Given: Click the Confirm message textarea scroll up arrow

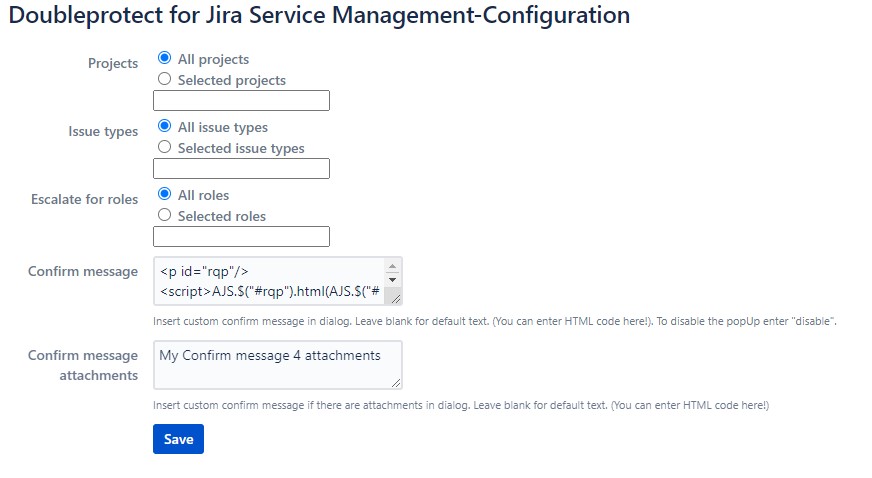Looking at the screenshot, I should (x=393, y=267).
